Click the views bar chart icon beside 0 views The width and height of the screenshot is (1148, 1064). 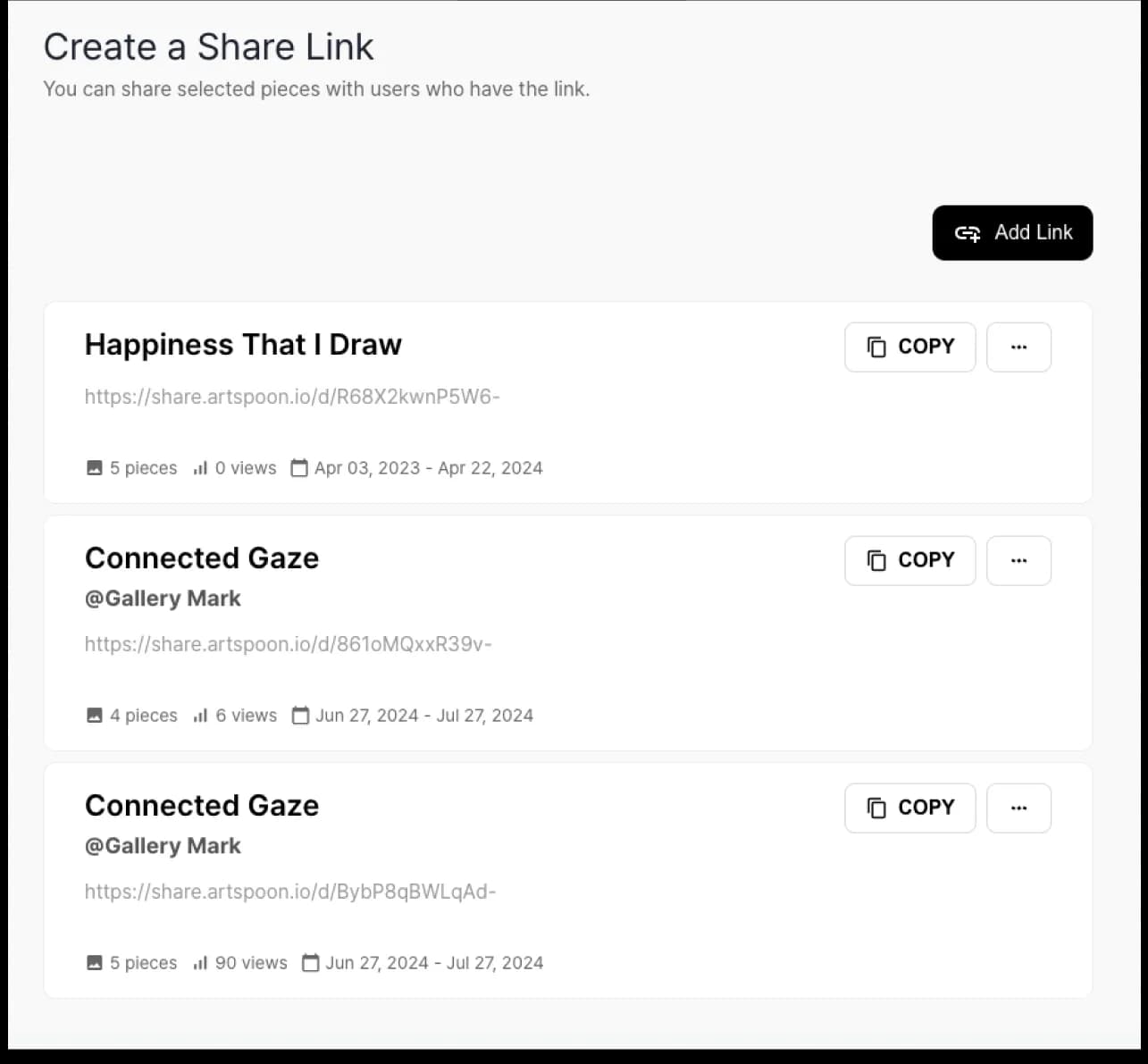click(x=200, y=468)
